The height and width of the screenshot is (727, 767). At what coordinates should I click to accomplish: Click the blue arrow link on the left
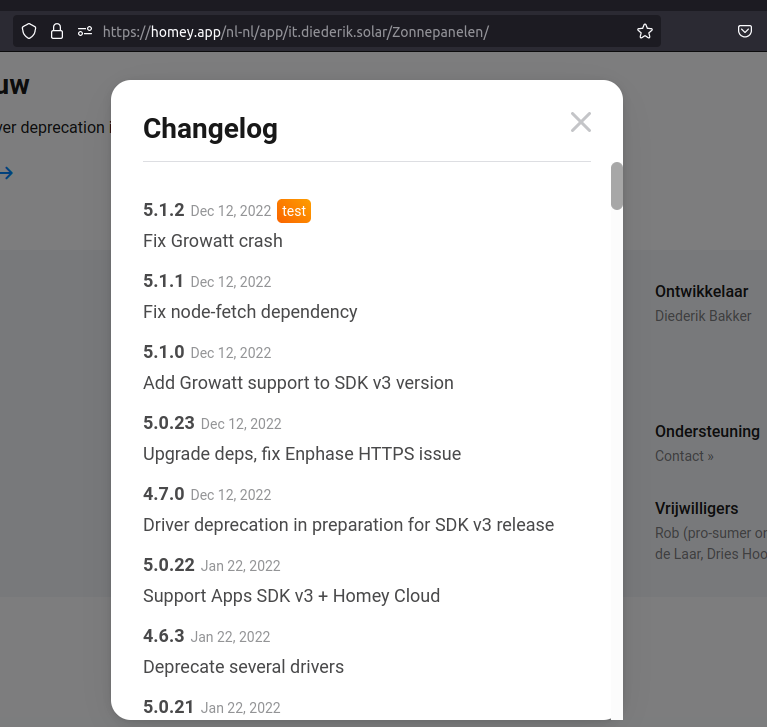(6, 173)
